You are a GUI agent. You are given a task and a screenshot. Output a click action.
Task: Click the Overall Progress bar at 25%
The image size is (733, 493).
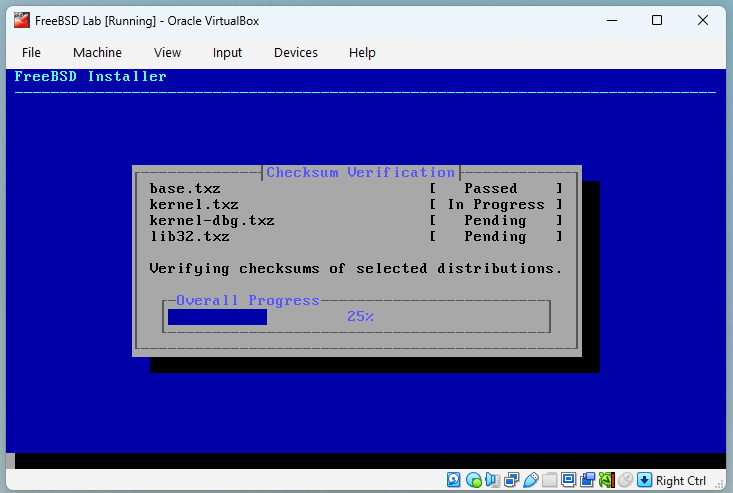[x=357, y=317]
